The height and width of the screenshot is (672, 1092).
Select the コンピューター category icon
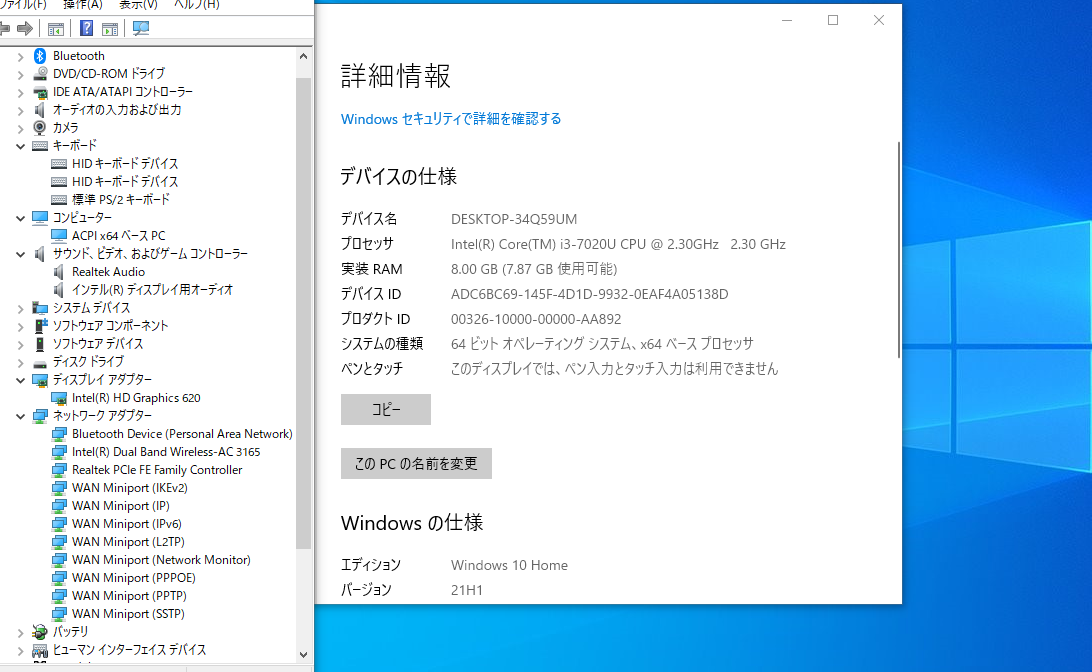(x=40, y=218)
